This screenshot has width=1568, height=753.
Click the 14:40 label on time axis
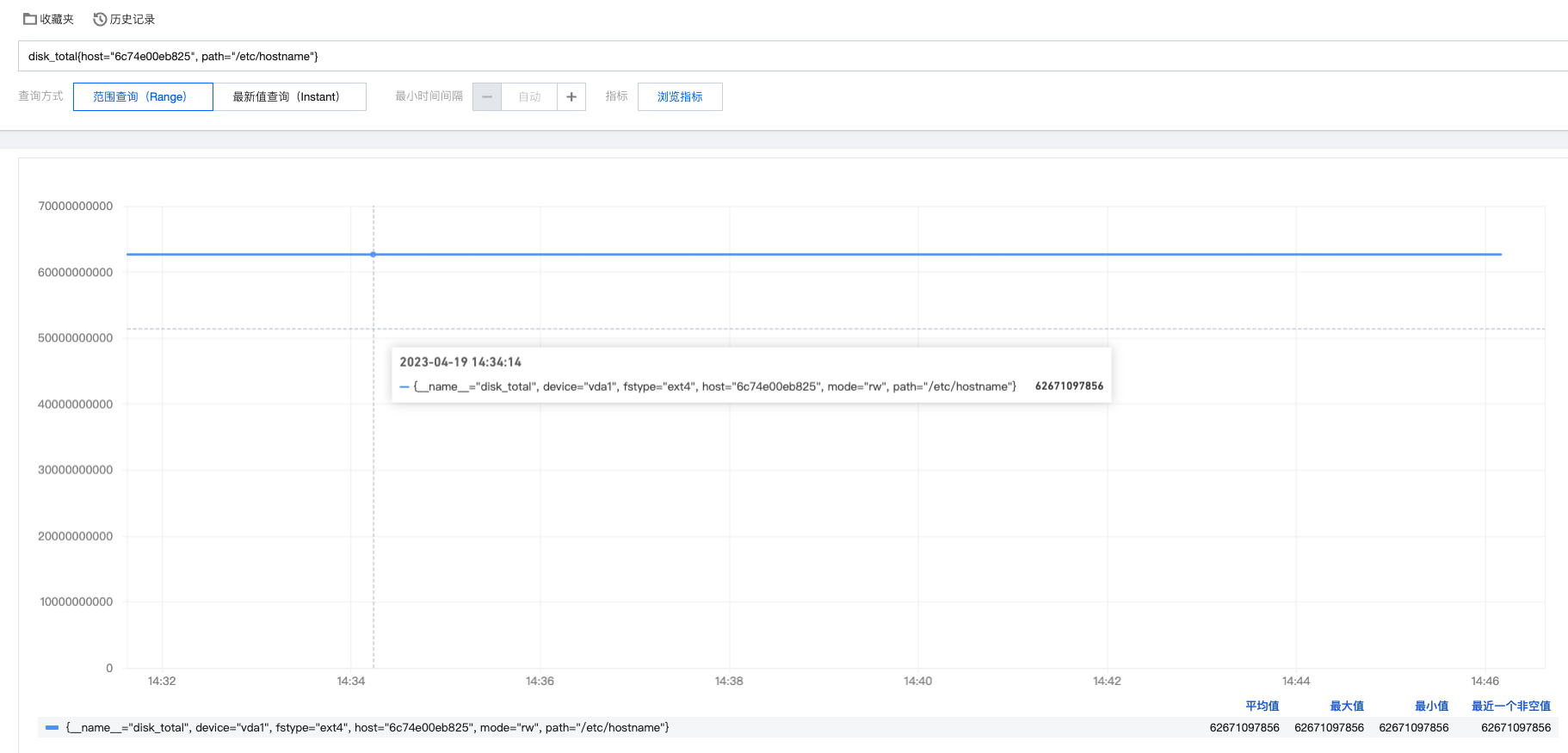coord(917,681)
